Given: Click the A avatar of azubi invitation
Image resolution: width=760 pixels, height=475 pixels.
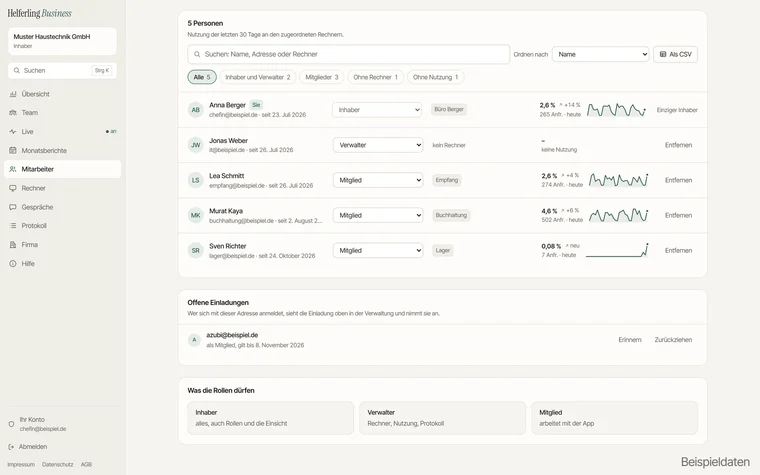Looking at the screenshot, I should click(x=194, y=340).
